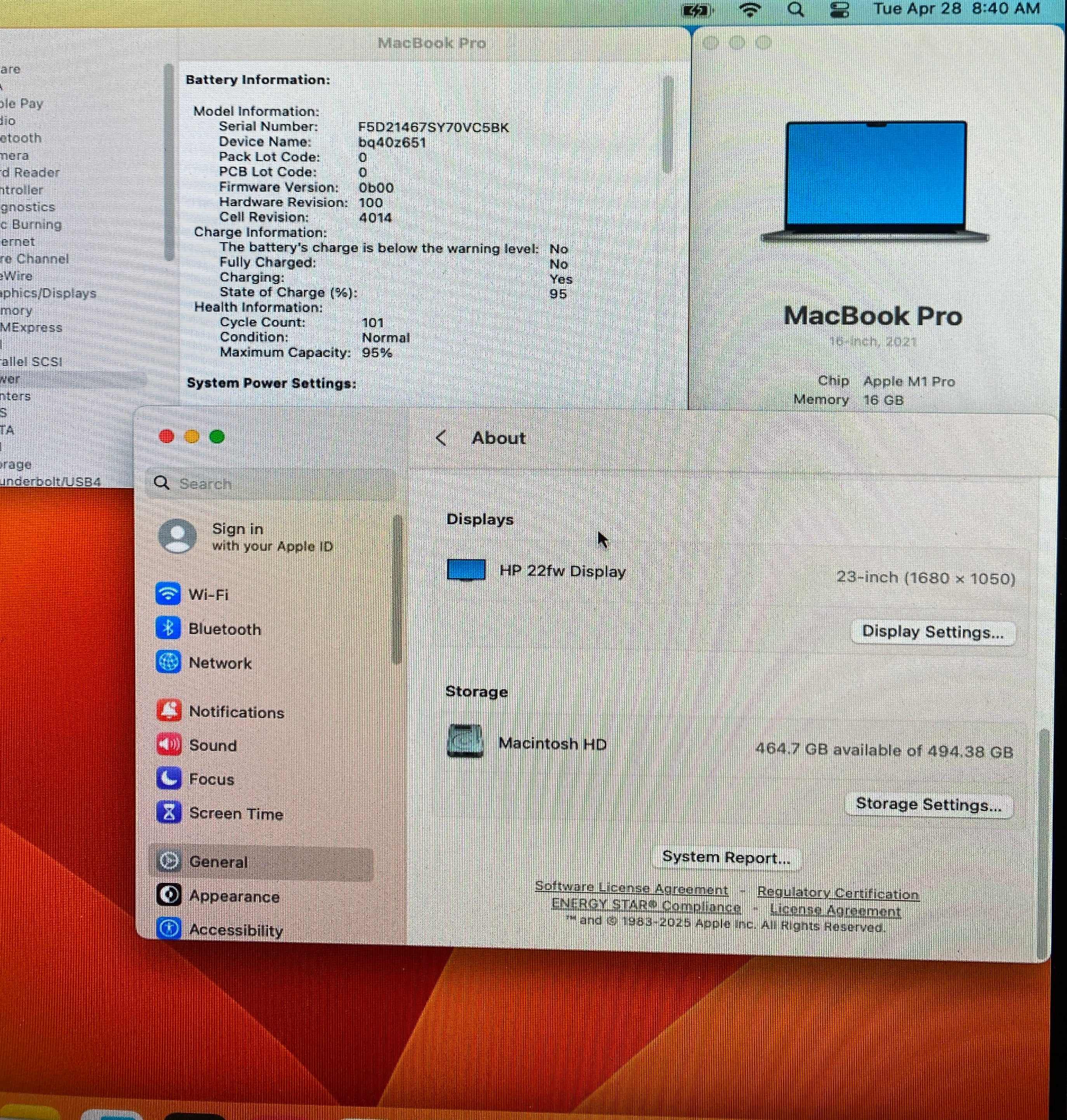The height and width of the screenshot is (1120, 1067).
Task: Select Storage in System Report sidebar
Action: coord(16,464)
